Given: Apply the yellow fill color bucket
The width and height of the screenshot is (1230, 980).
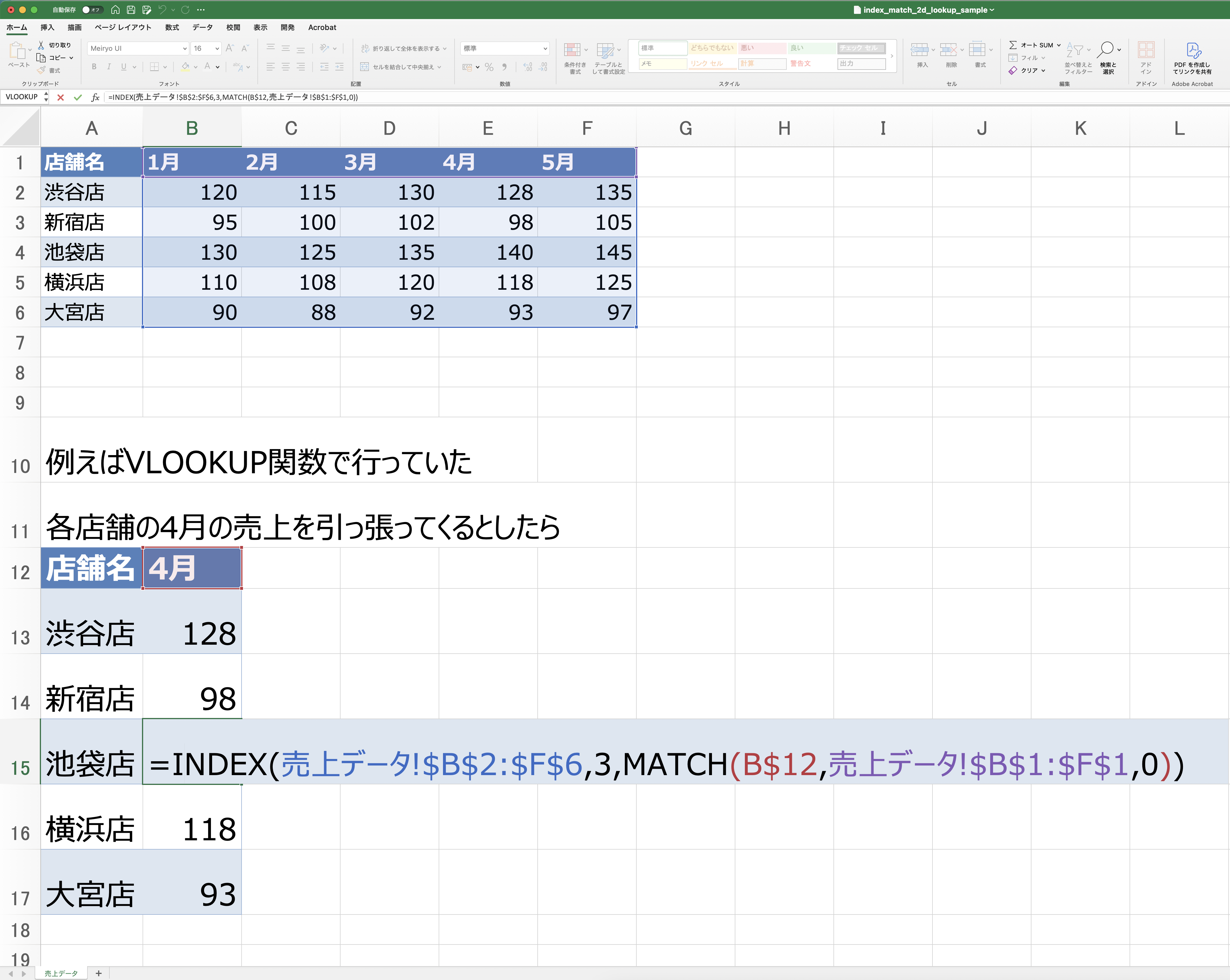Looking at the screenshot, I should click(185, 67).
